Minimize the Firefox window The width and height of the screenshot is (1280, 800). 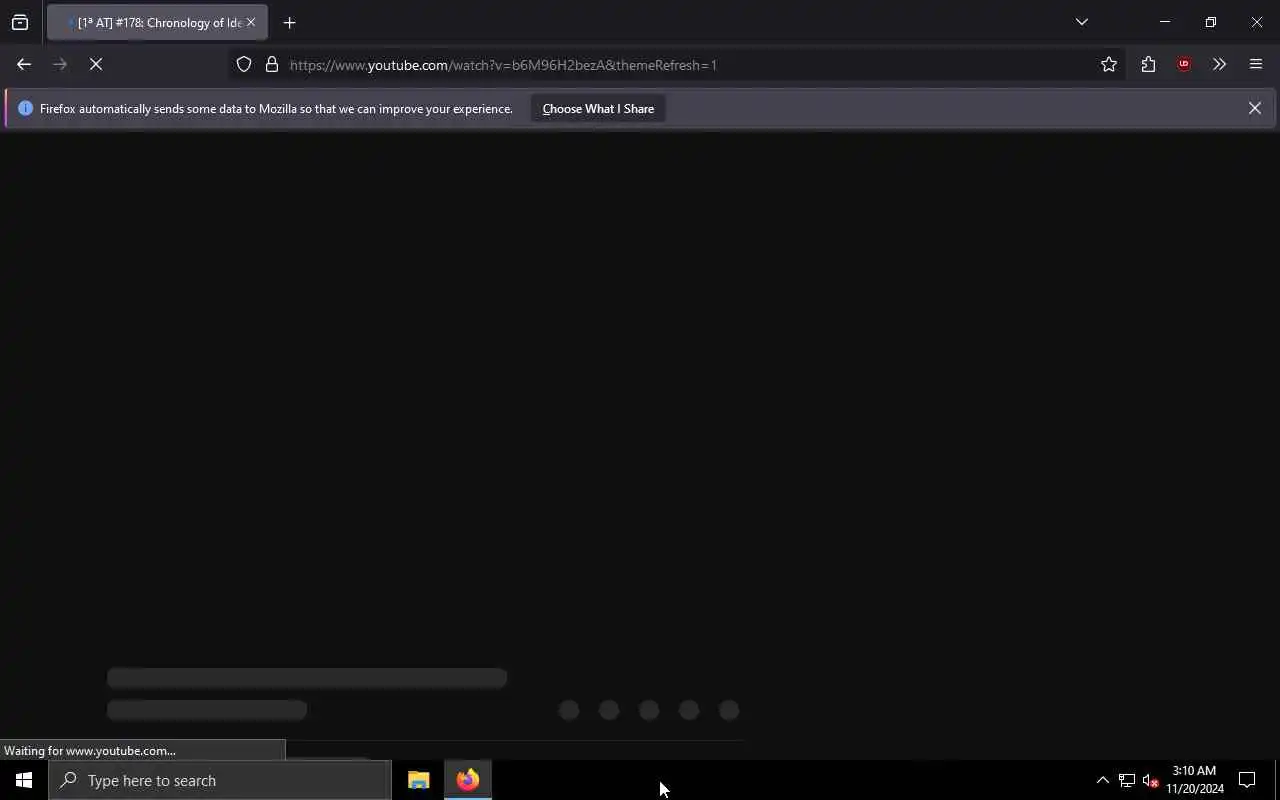tap(1165, 22)
